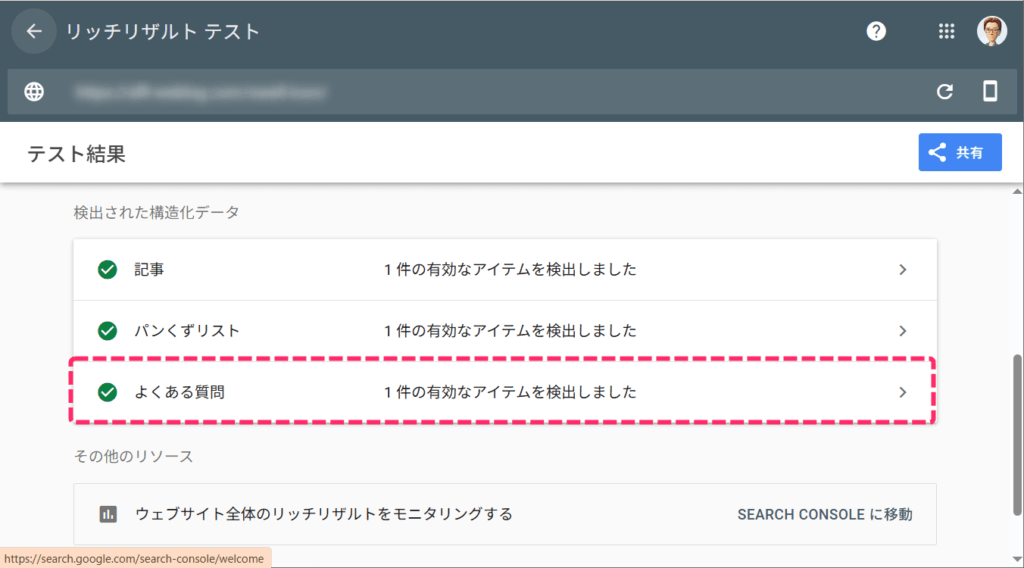Screen dimensions: 1024x568
Task: Expand the パンくずリスト row chevron
Action: (x=902, y=330)
